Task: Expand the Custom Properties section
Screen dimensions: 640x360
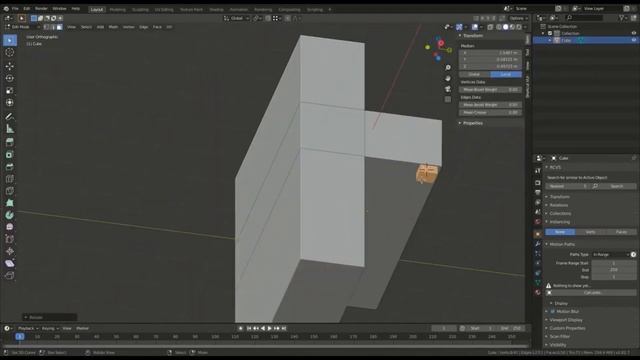Action: point(567,328)
